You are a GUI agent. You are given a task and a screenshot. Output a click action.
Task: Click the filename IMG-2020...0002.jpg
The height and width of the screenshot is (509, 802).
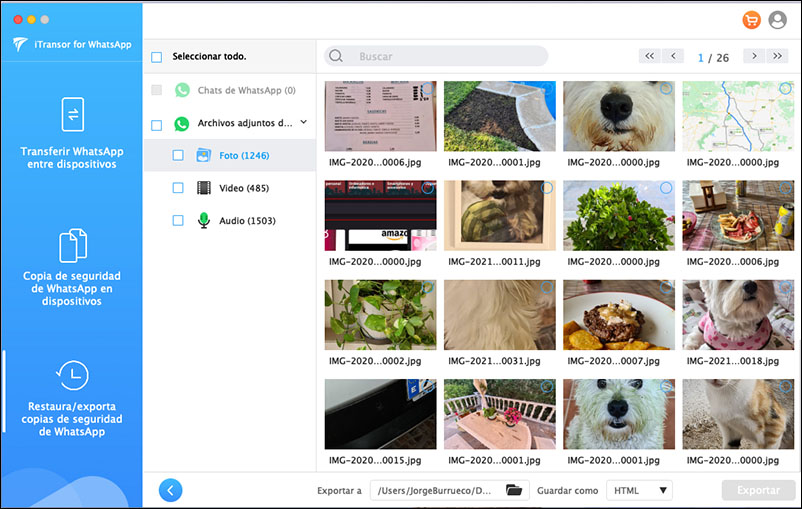[x=375, y=361]
